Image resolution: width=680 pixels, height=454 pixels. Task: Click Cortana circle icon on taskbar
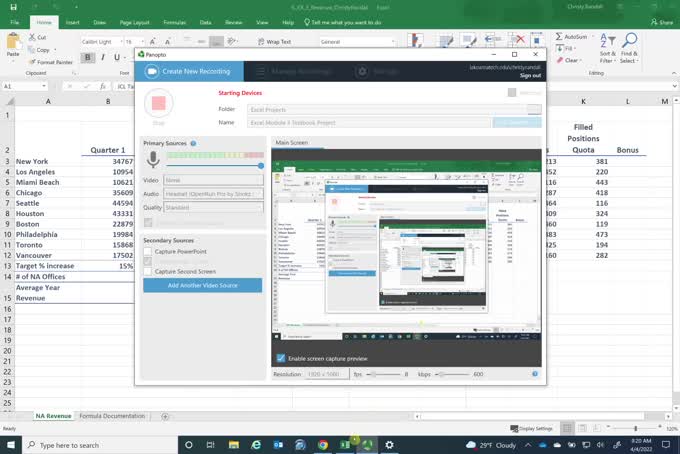(x=189, y=445)
